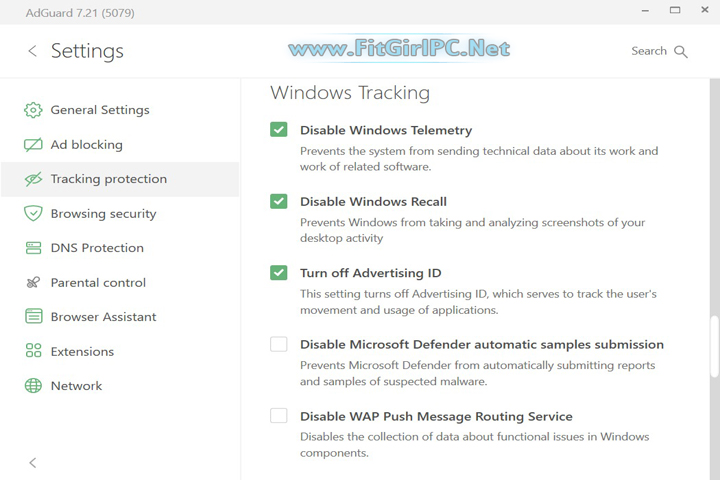Image resolution: width=720 pixels, height=480 pixels.
Task: Click the vertical scrollbar thumb
Action: tap(714, 347)
